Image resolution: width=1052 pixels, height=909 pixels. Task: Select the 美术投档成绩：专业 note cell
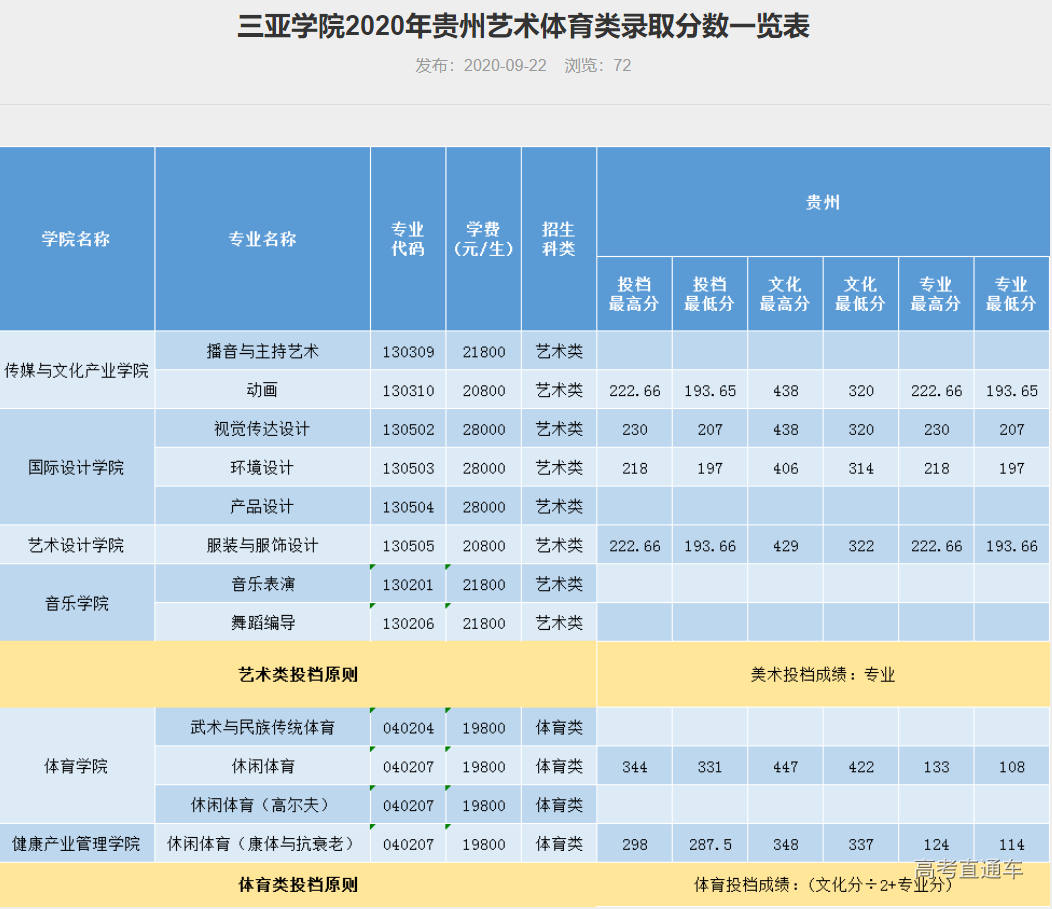pyautogui.click(x=823, y=675)
